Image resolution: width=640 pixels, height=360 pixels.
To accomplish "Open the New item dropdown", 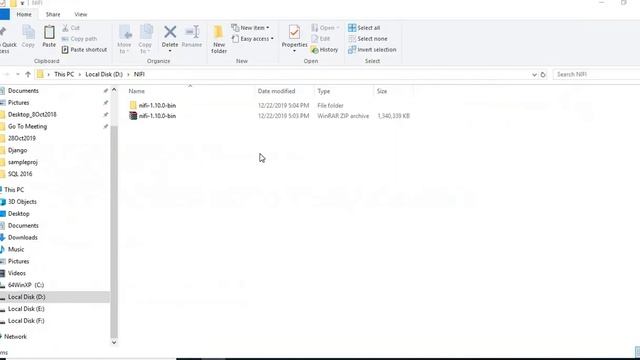I will pyautogui.click(x=250, y=28).
